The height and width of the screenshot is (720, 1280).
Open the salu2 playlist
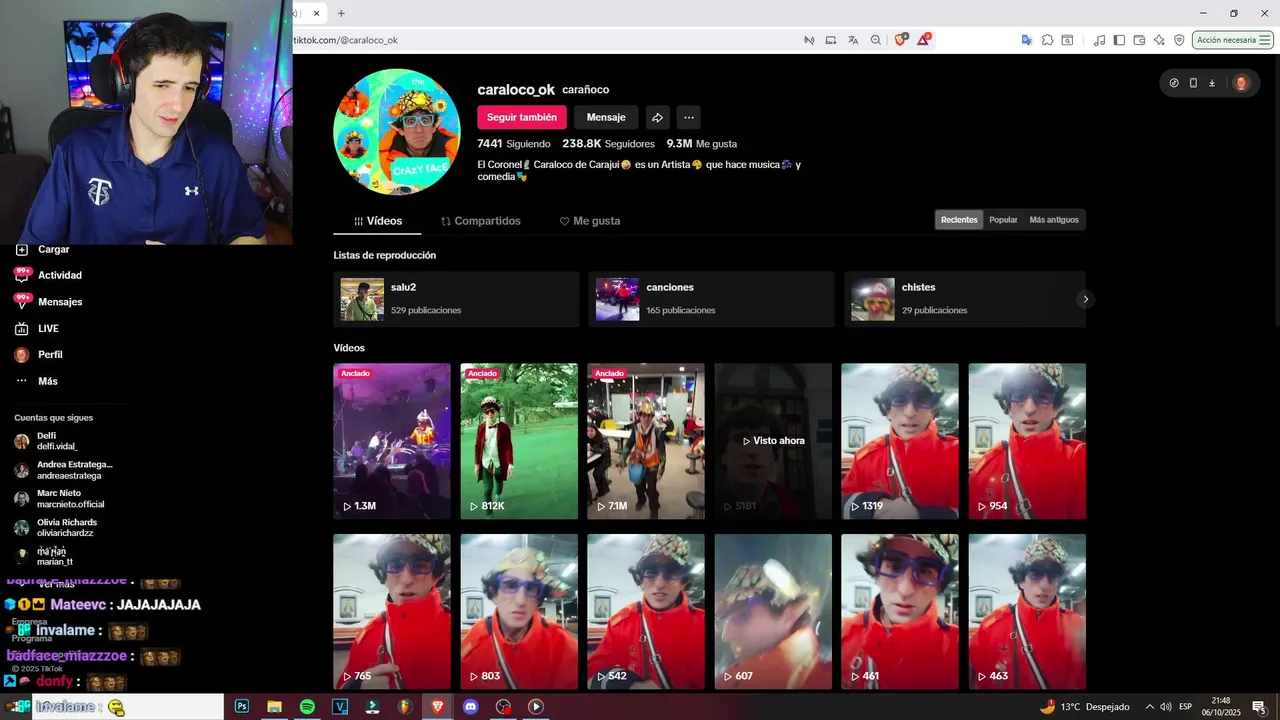click(456, 299)
